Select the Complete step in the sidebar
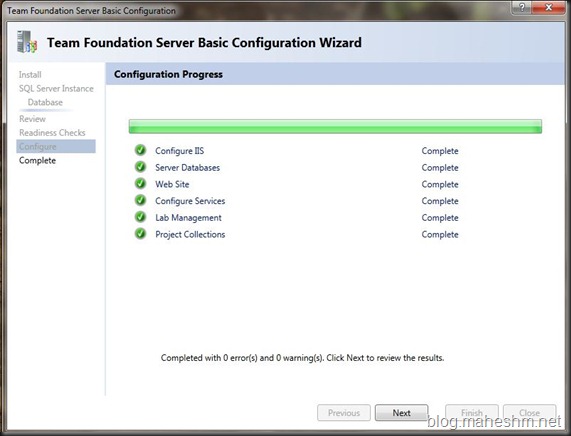The width and height of the screenshot is (571, 436). point(38,161)
